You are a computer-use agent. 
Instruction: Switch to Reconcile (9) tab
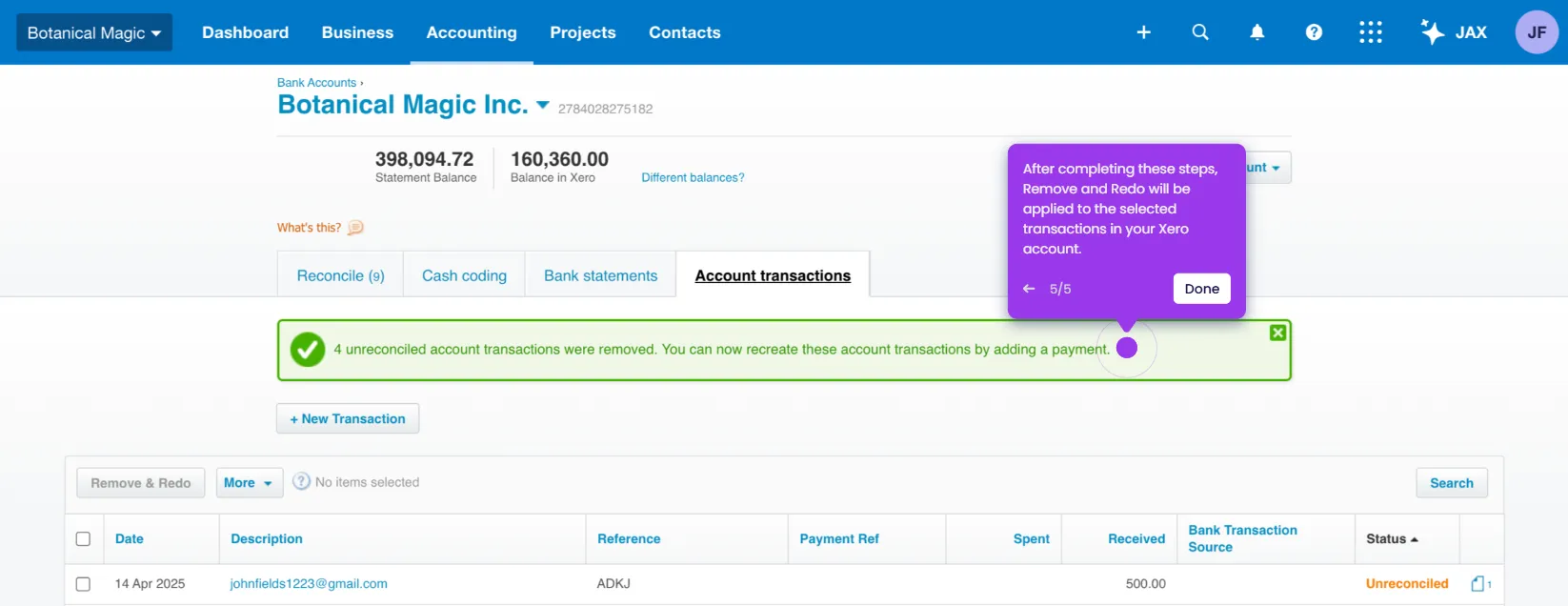340,275
